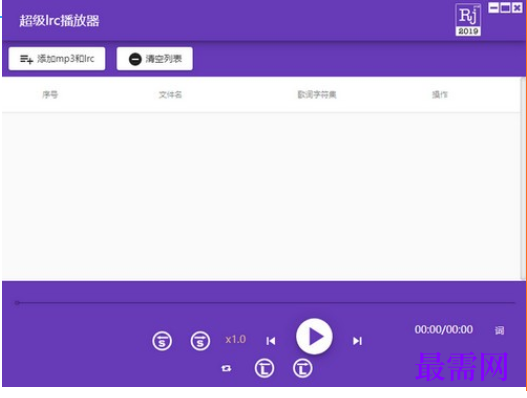527x398 pixels.
Task: Skip to the next track
Action: [x=357, y=341]
